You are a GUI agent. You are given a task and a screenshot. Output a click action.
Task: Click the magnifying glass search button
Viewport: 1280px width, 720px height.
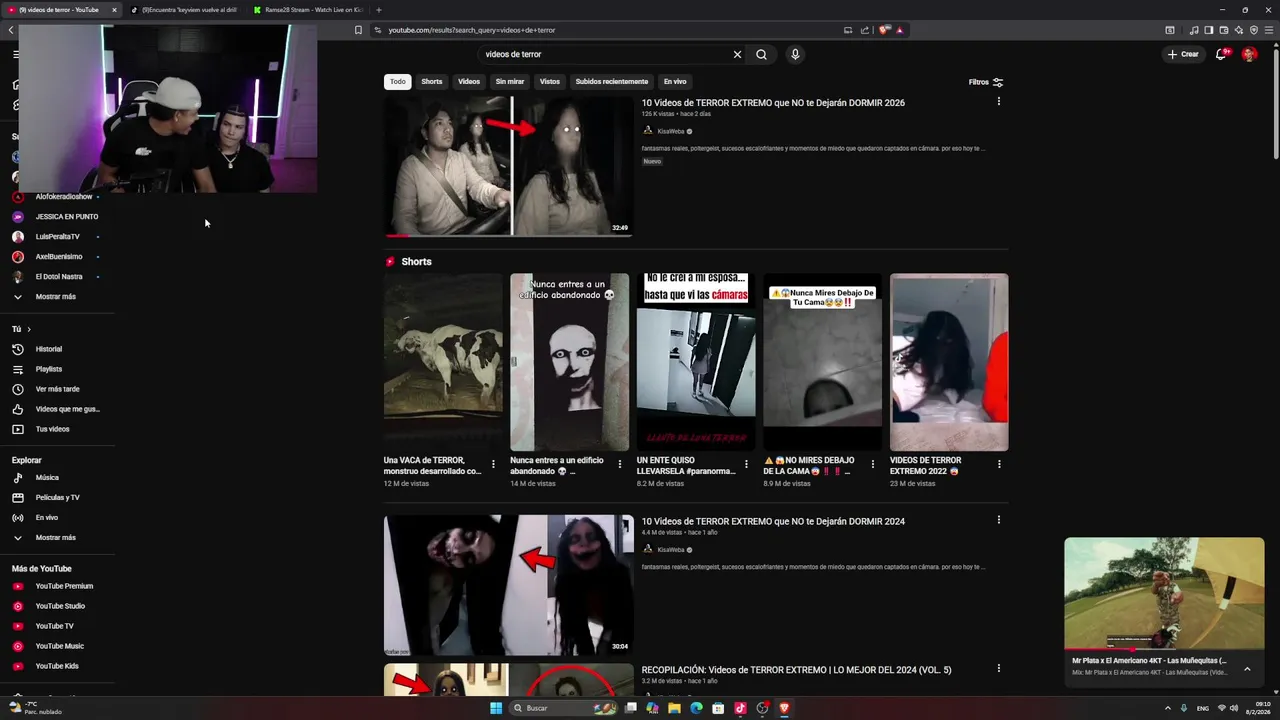pos(761,54)
